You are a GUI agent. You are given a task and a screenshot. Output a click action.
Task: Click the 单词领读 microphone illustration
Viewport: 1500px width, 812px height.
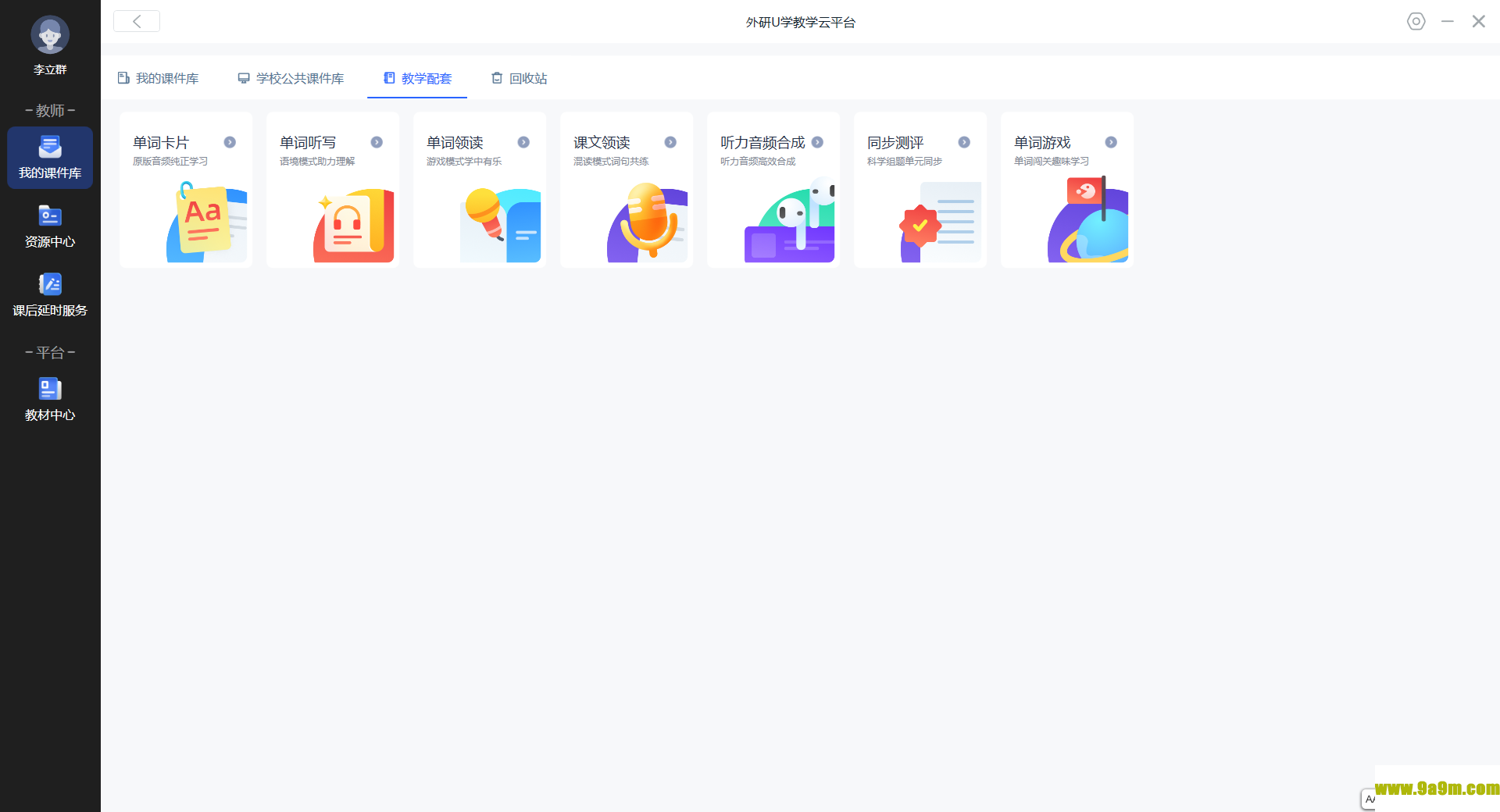tap(500, 222)
